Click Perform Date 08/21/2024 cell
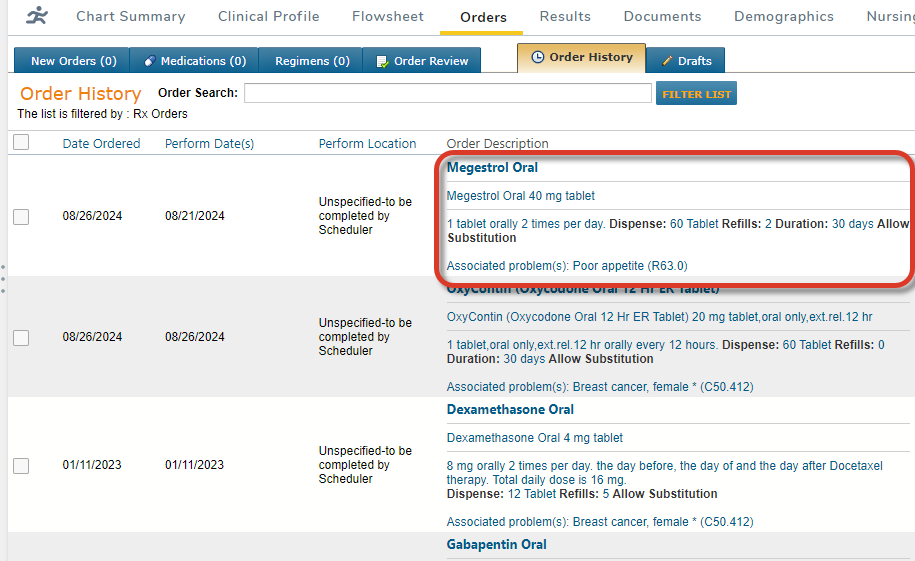The image size is (915, 561). pos(195,216)
